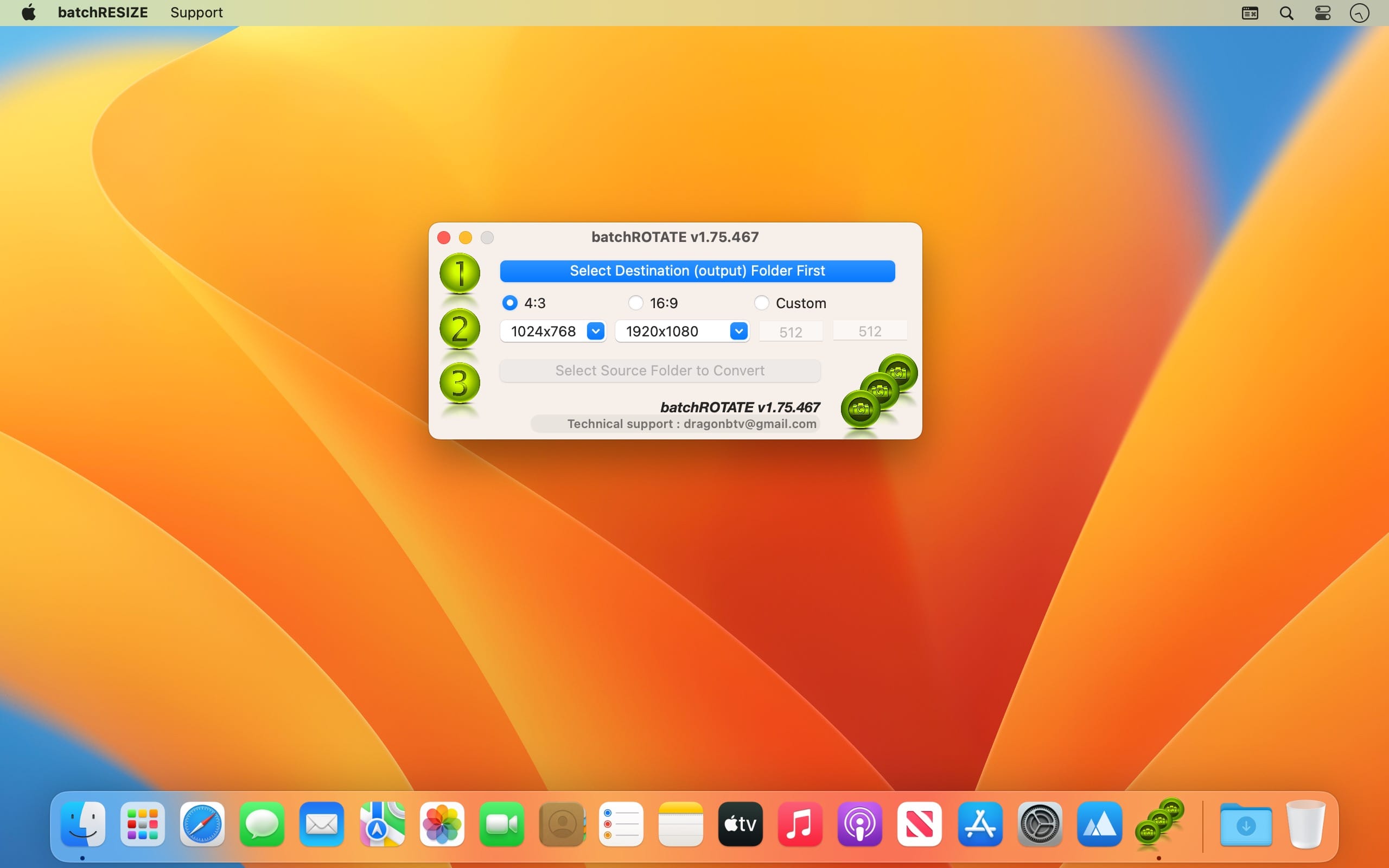Open Control Center in menu bar

pos(1323,13)
